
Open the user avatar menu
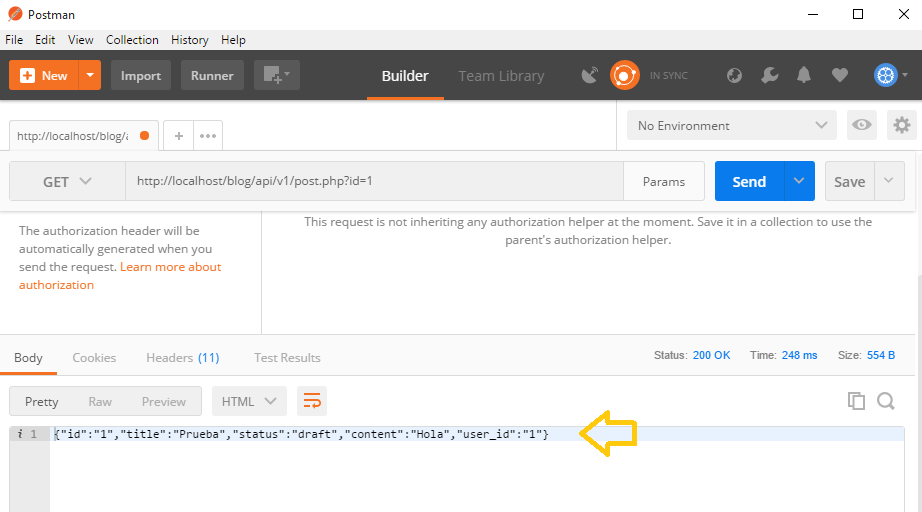point(891,75)
